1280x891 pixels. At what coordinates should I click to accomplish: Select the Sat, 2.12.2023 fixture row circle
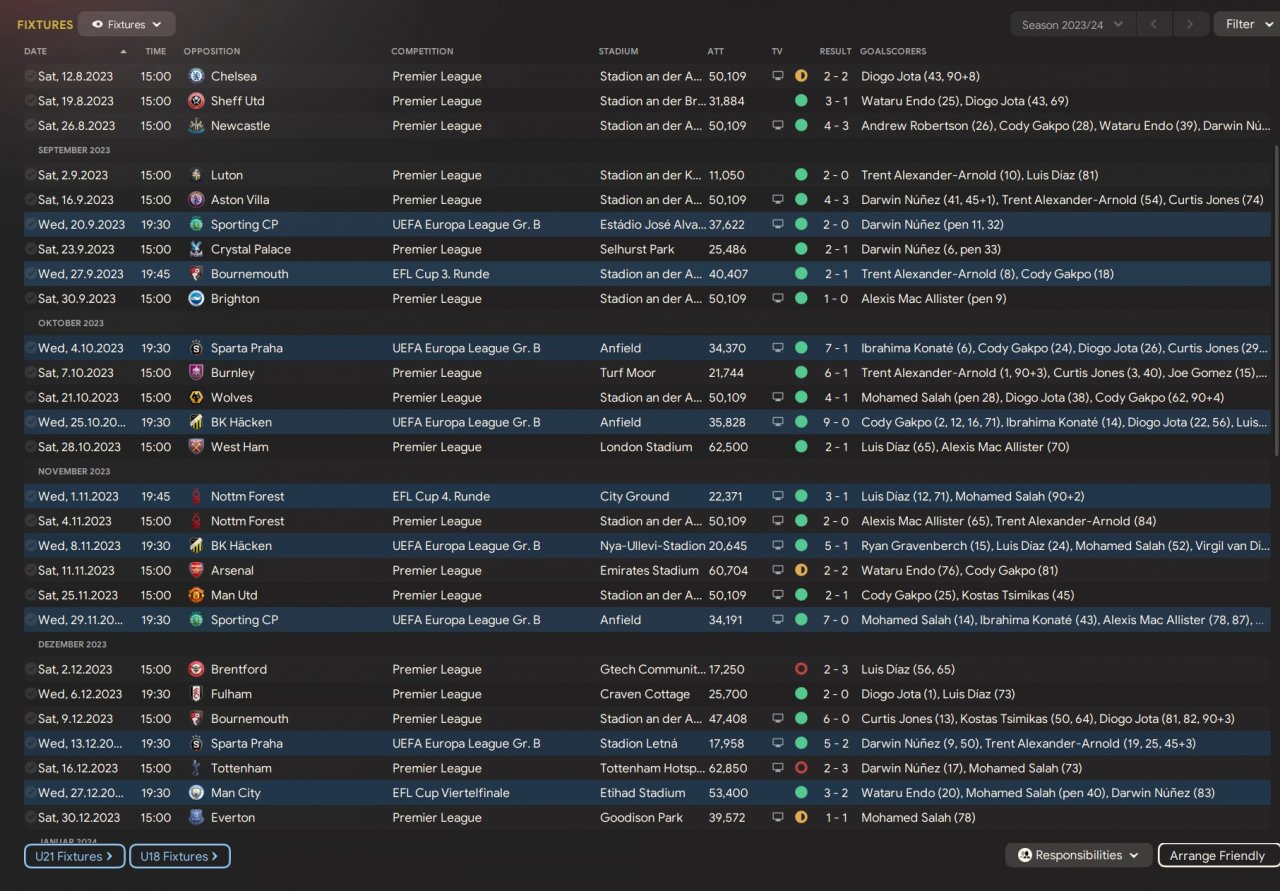tap(30, 670)
